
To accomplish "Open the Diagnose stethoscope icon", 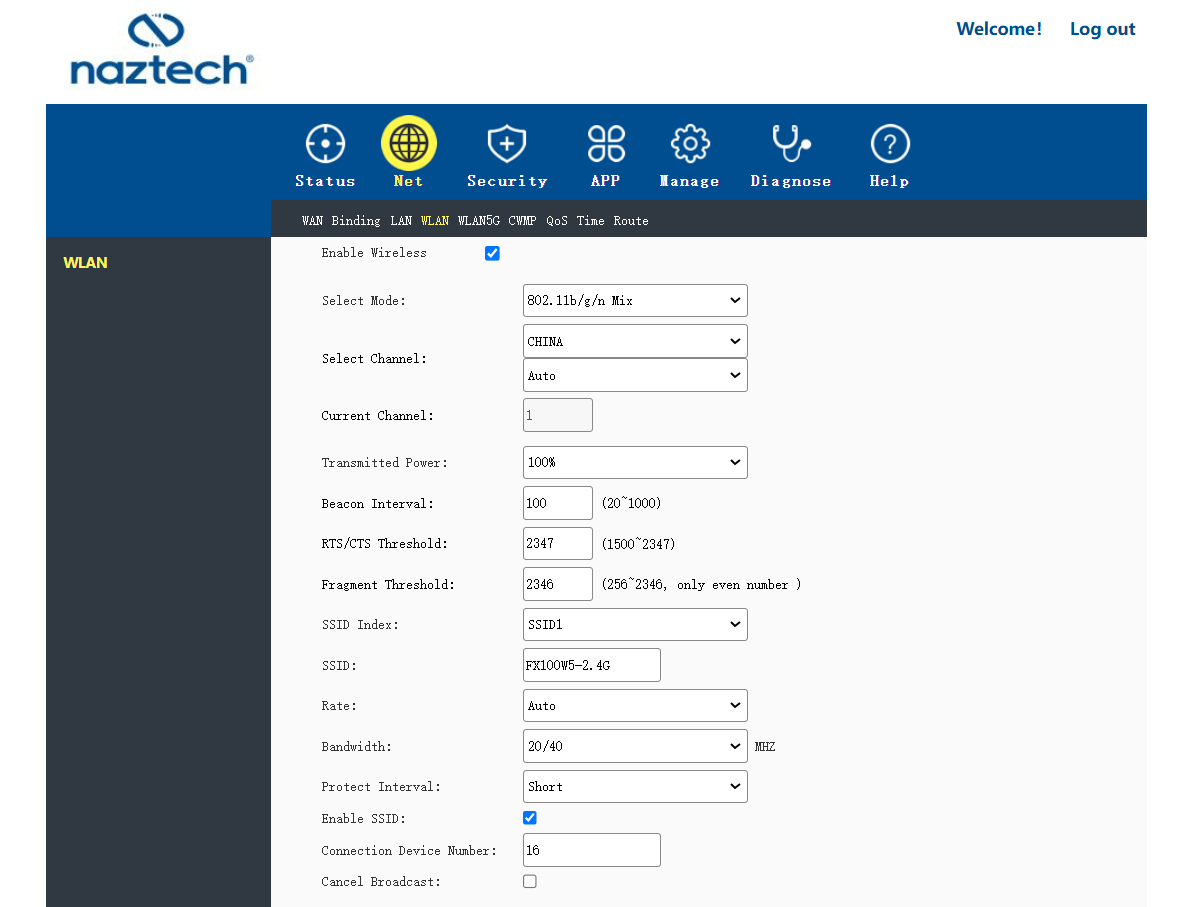I will click(791, 143).
